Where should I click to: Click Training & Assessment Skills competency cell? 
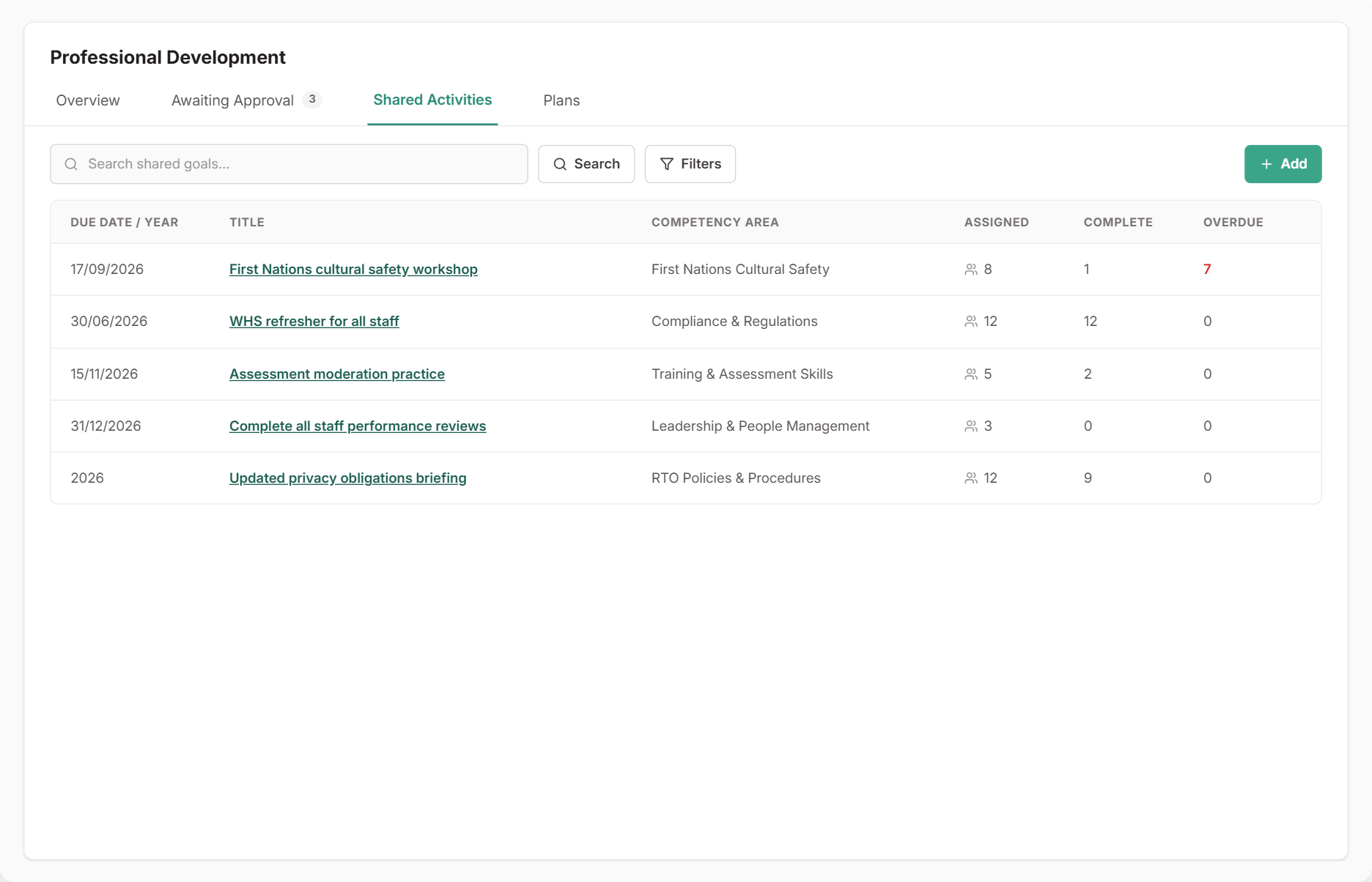(742, 374)
